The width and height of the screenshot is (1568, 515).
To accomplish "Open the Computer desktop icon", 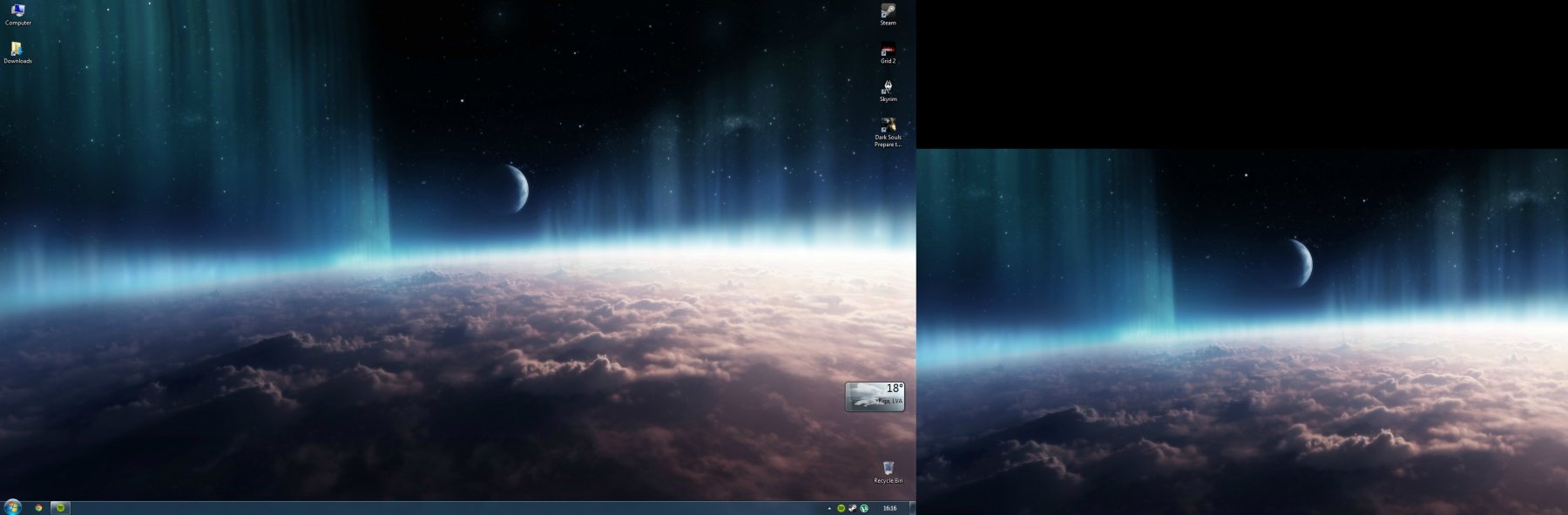I will pyautogui.click(x=17, y=12).
